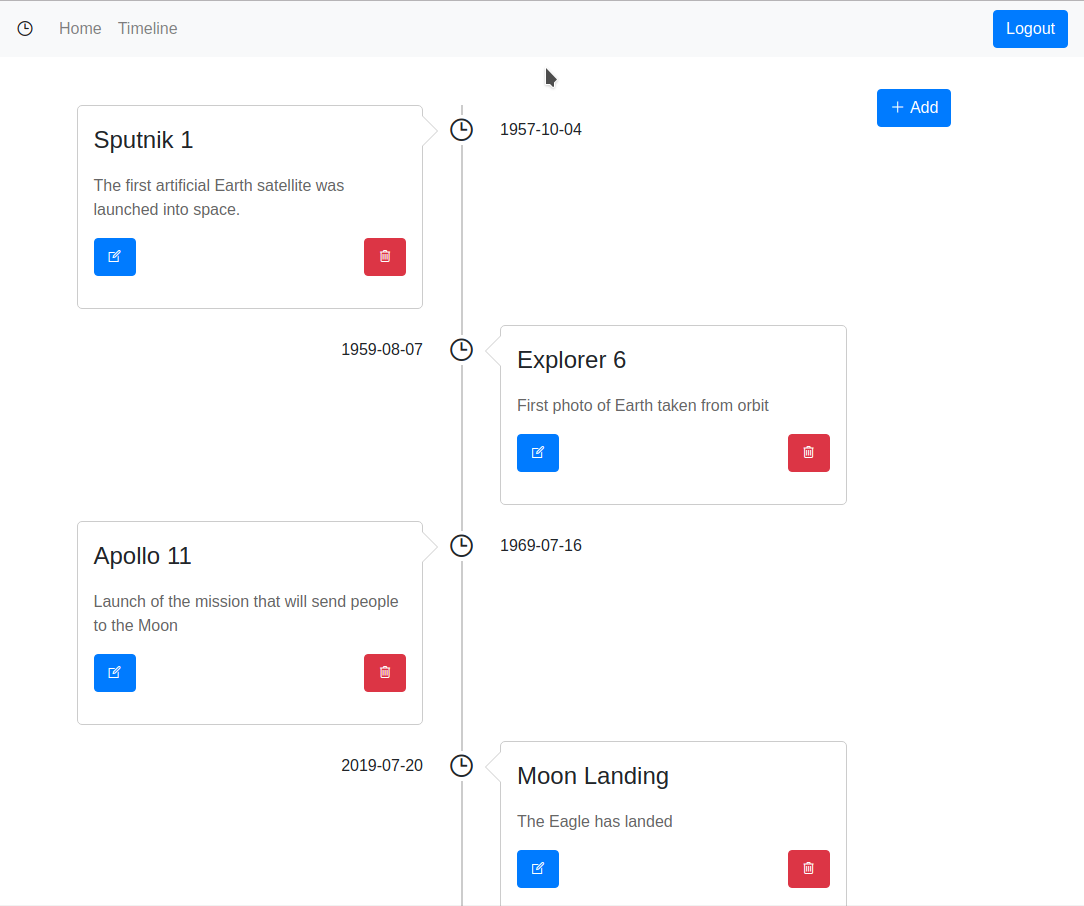Click the 1957-10-04 clock marker
Image resolution: width=1084 pixels, height=906 pixels.
pos(461,130)
